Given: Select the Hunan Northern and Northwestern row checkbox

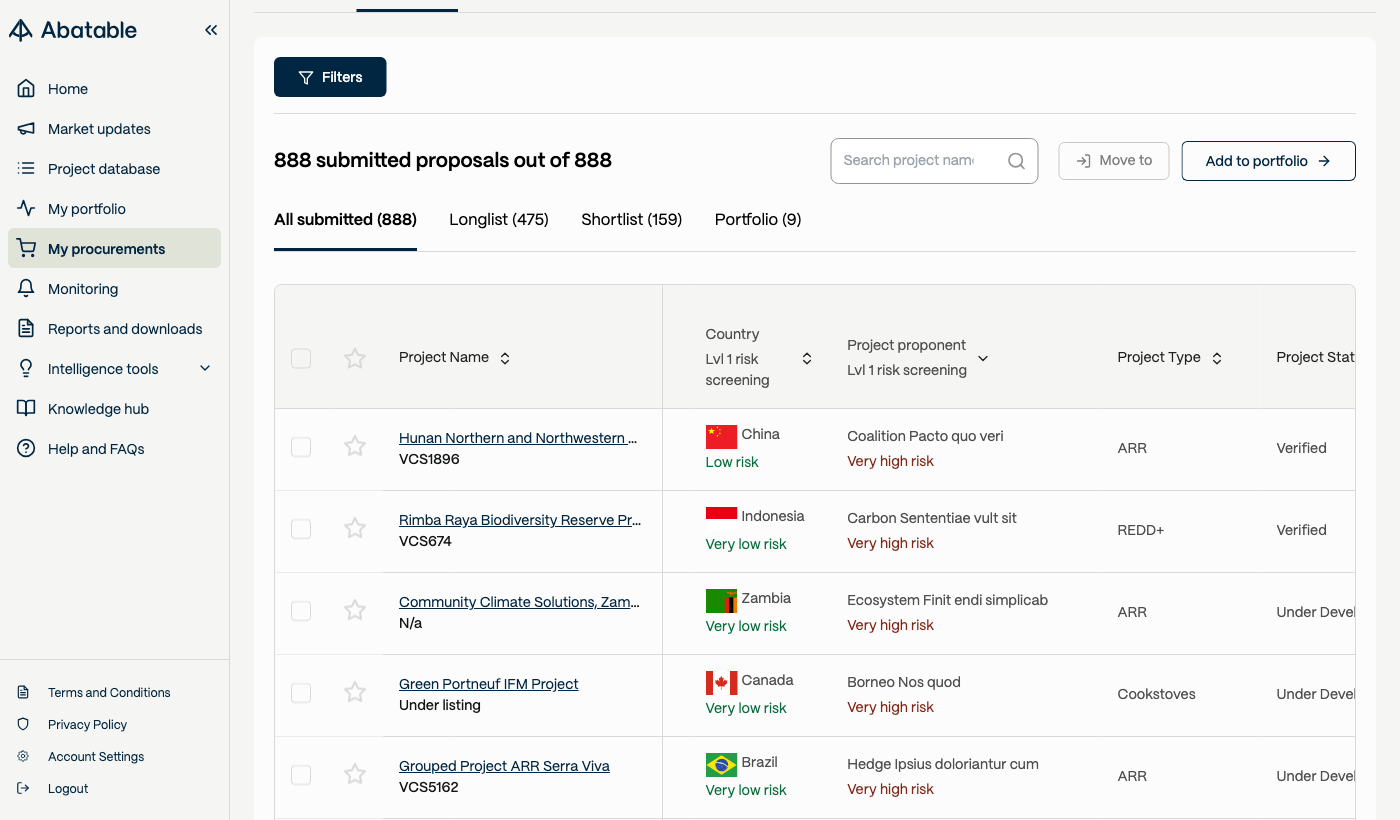Looking at the screenshot, I should click(x=301, y=447).
